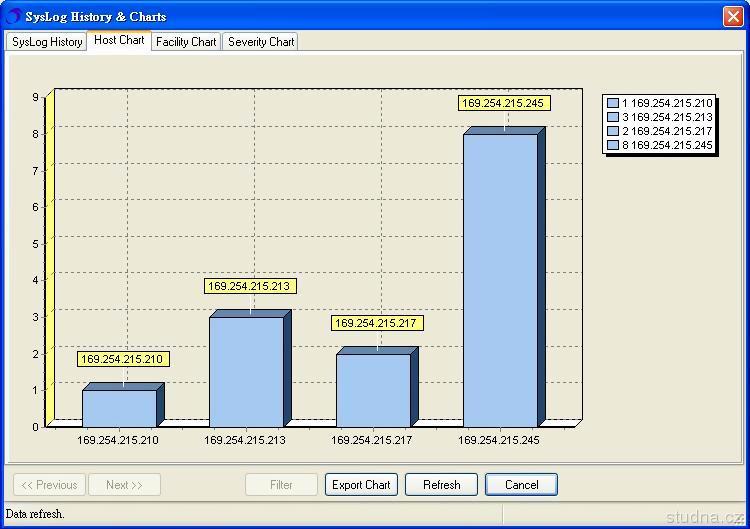The height and width of the screenshot is (529, 750).
Task: Click the legend swatch for 169.254.215.217
Action: (x=613, y=131)
